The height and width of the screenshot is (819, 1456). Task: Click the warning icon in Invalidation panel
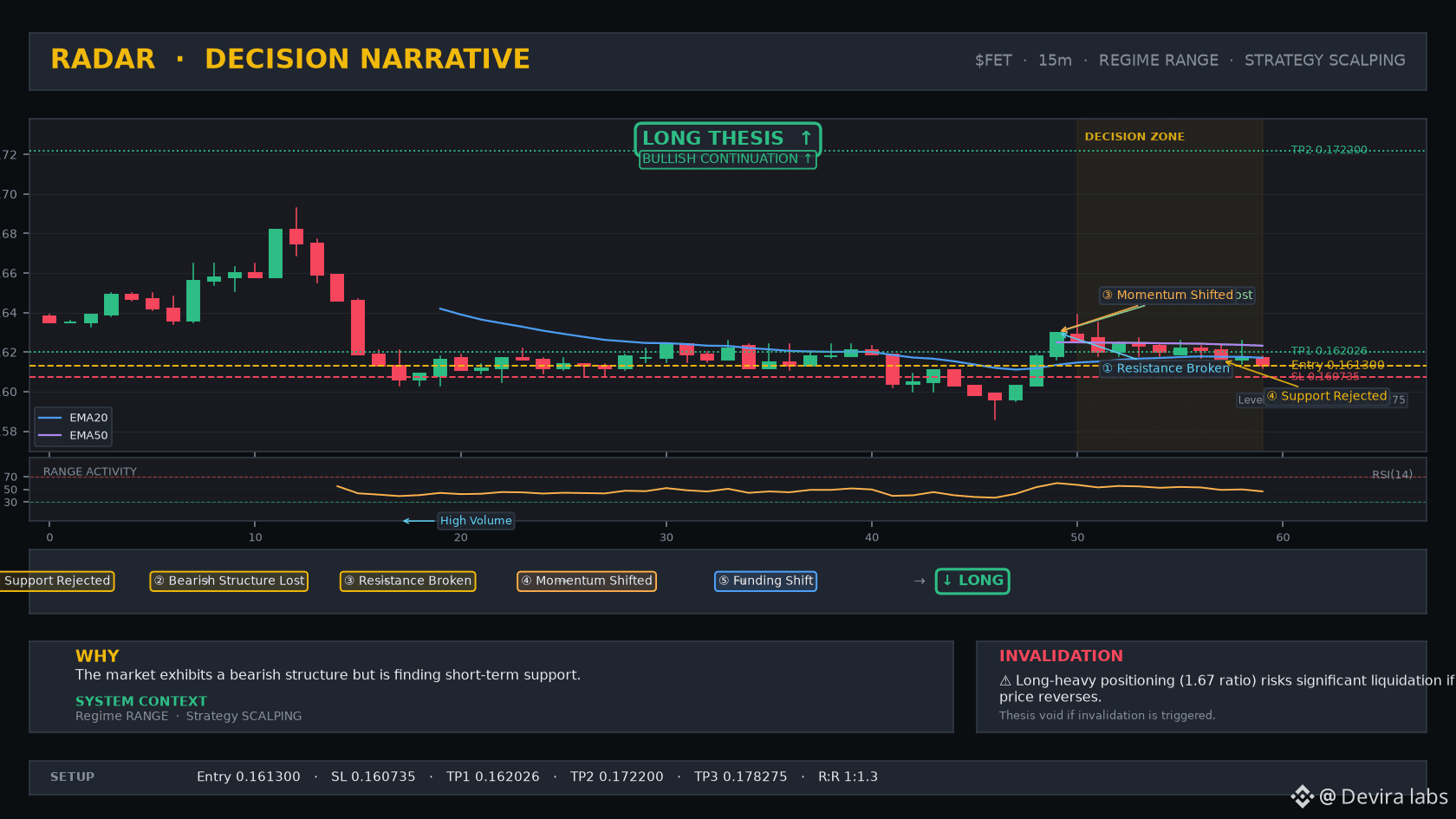1005,681
